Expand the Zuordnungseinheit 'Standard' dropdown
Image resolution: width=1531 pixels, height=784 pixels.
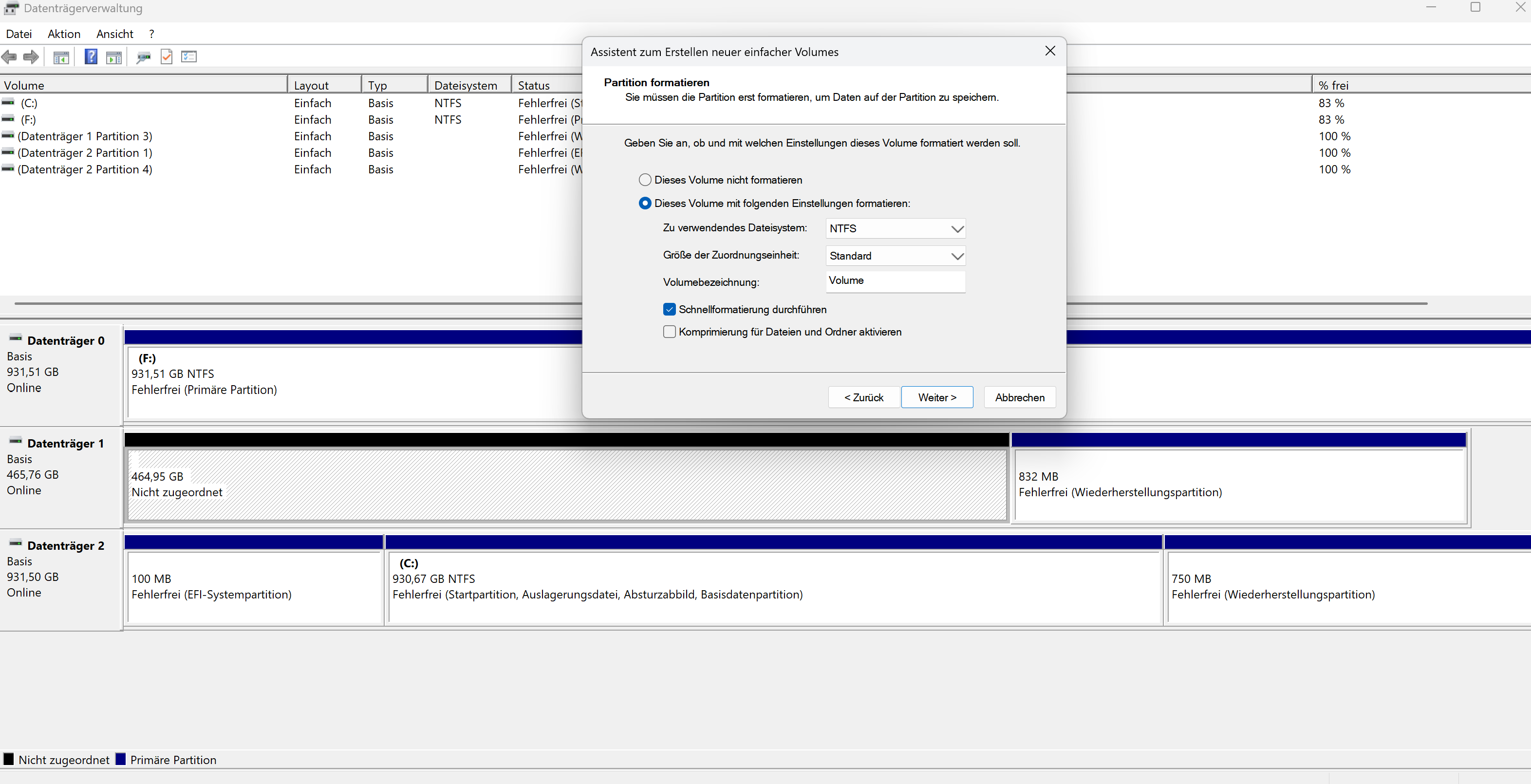(x=895, y=256)
